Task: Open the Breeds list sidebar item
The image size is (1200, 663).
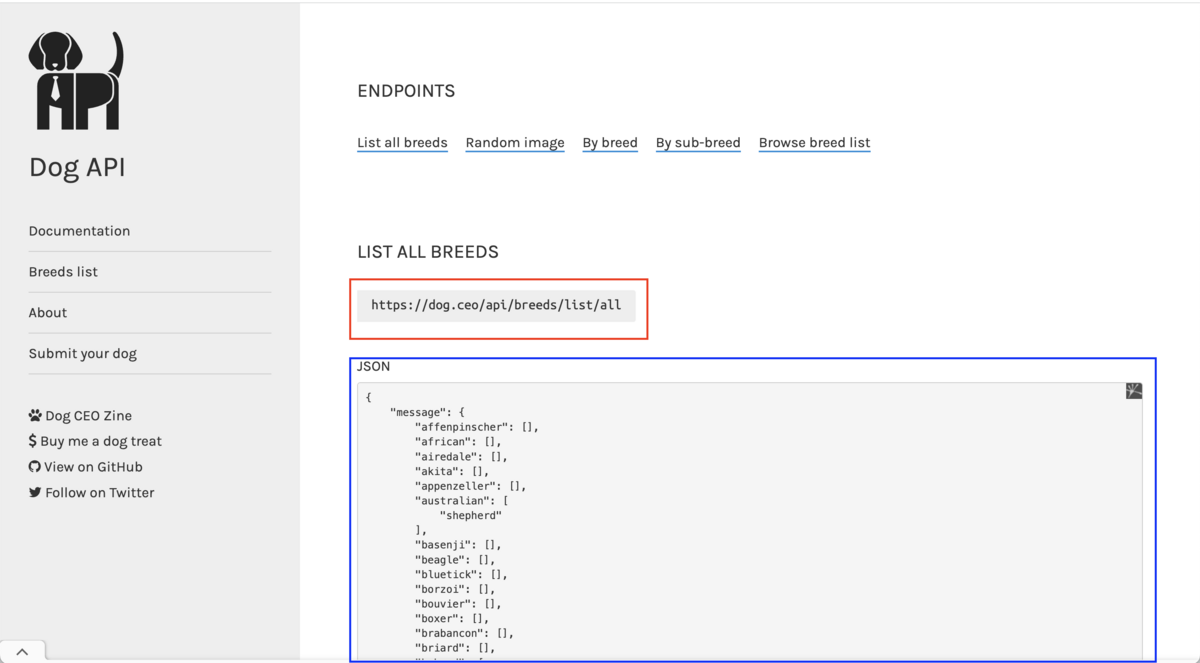Action: 63,272
